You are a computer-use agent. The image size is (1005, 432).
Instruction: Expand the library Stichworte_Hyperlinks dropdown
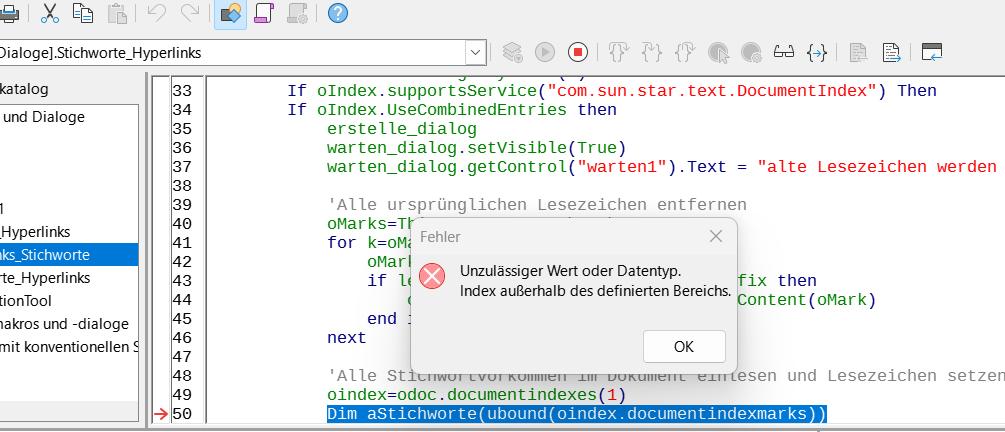474,52
